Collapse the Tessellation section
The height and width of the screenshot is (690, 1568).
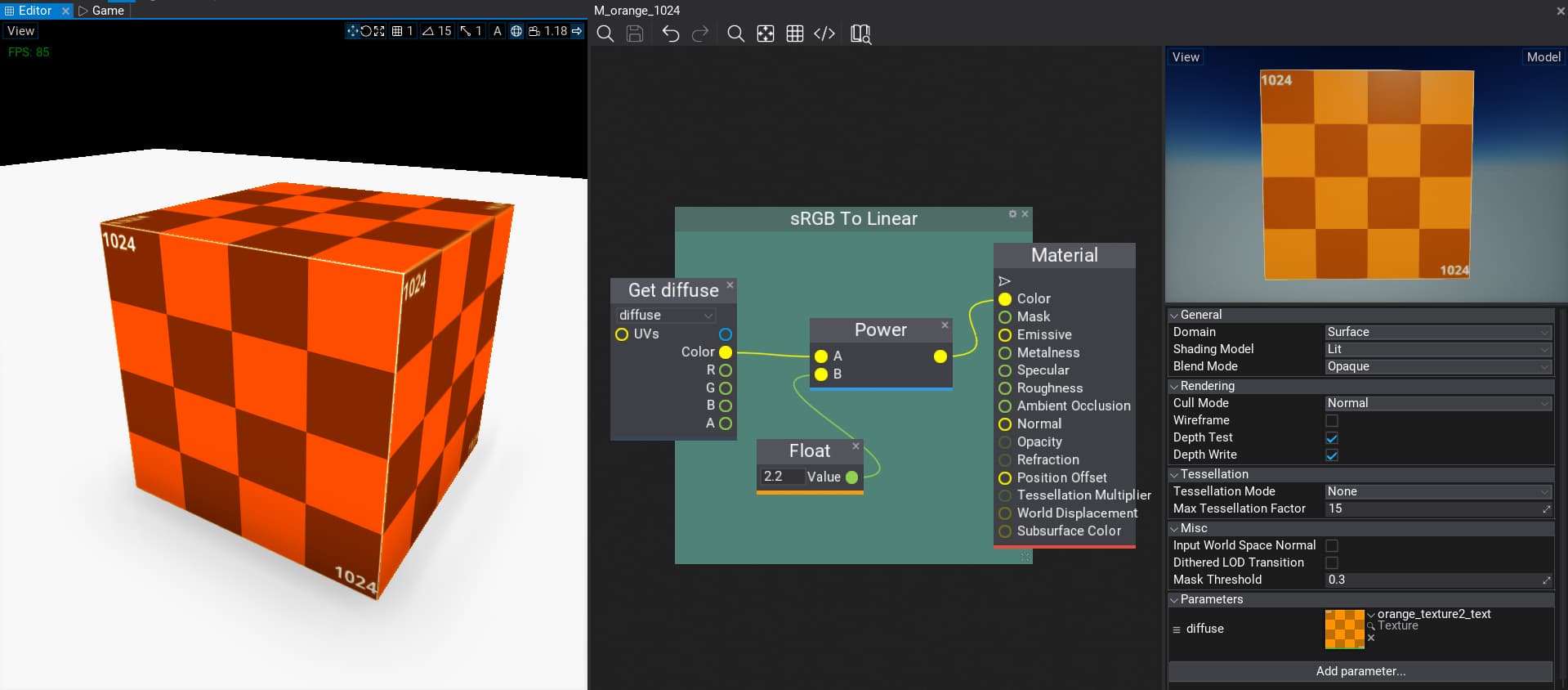click(x=1174, y=474)
